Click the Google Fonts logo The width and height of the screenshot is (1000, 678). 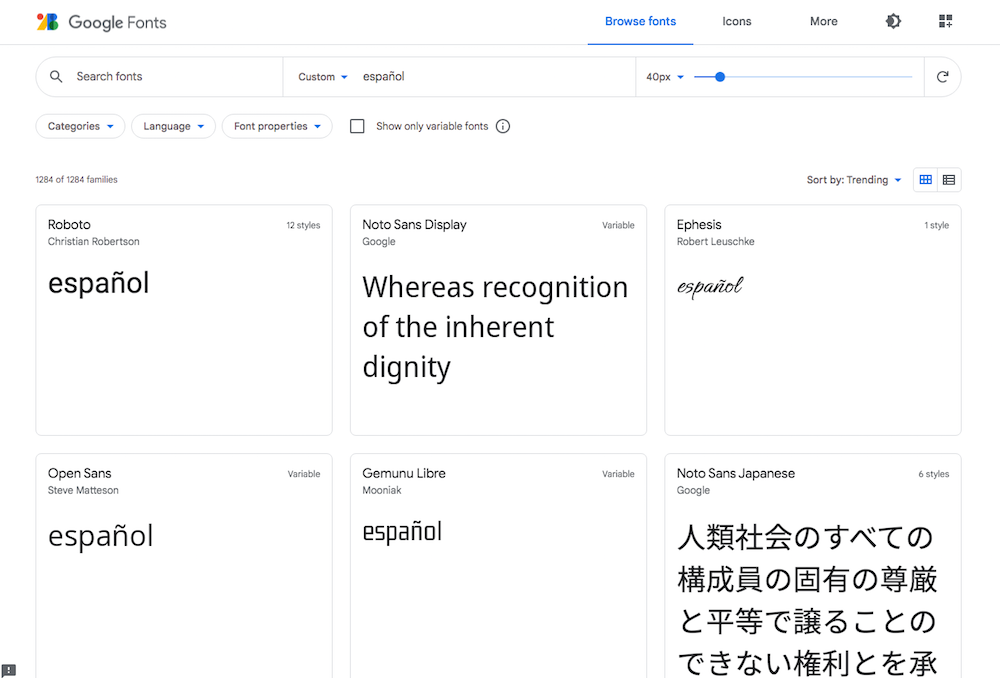101,22
